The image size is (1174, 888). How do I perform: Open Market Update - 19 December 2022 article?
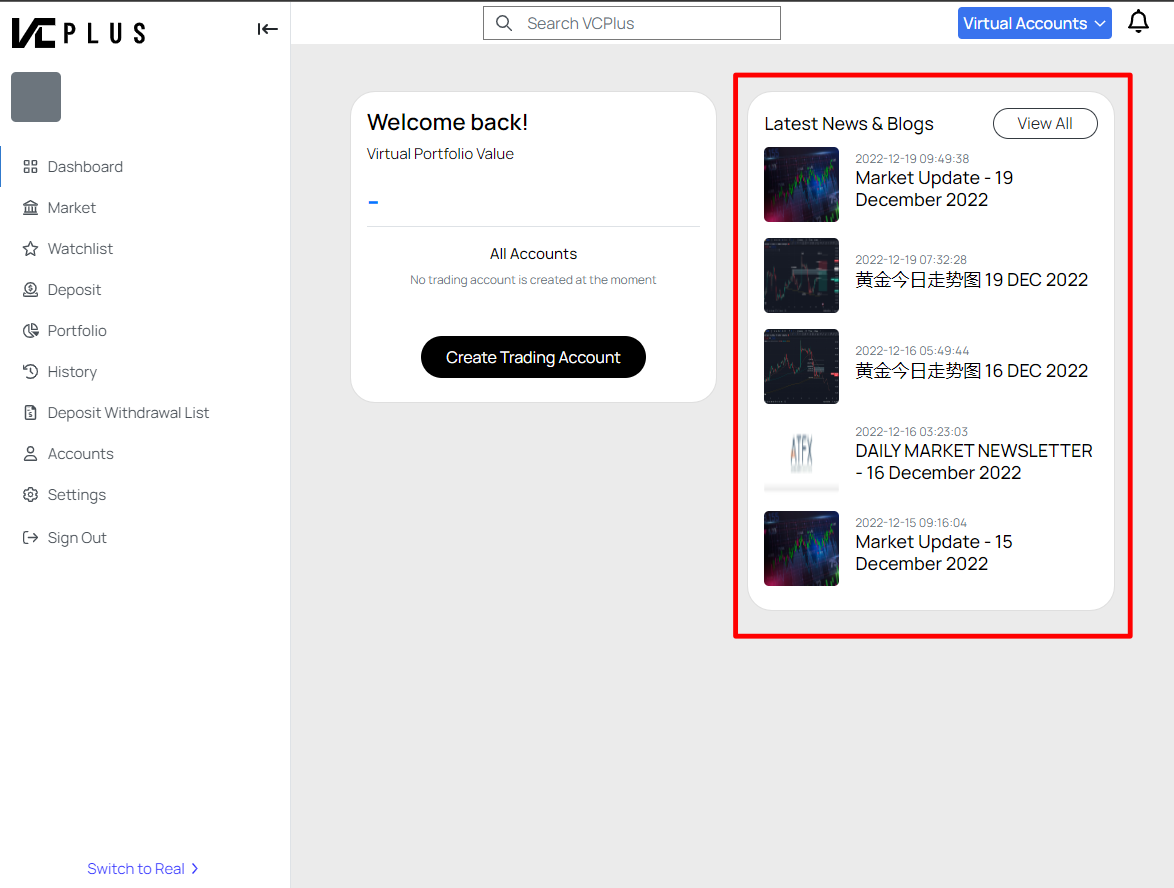click(933, 189)
